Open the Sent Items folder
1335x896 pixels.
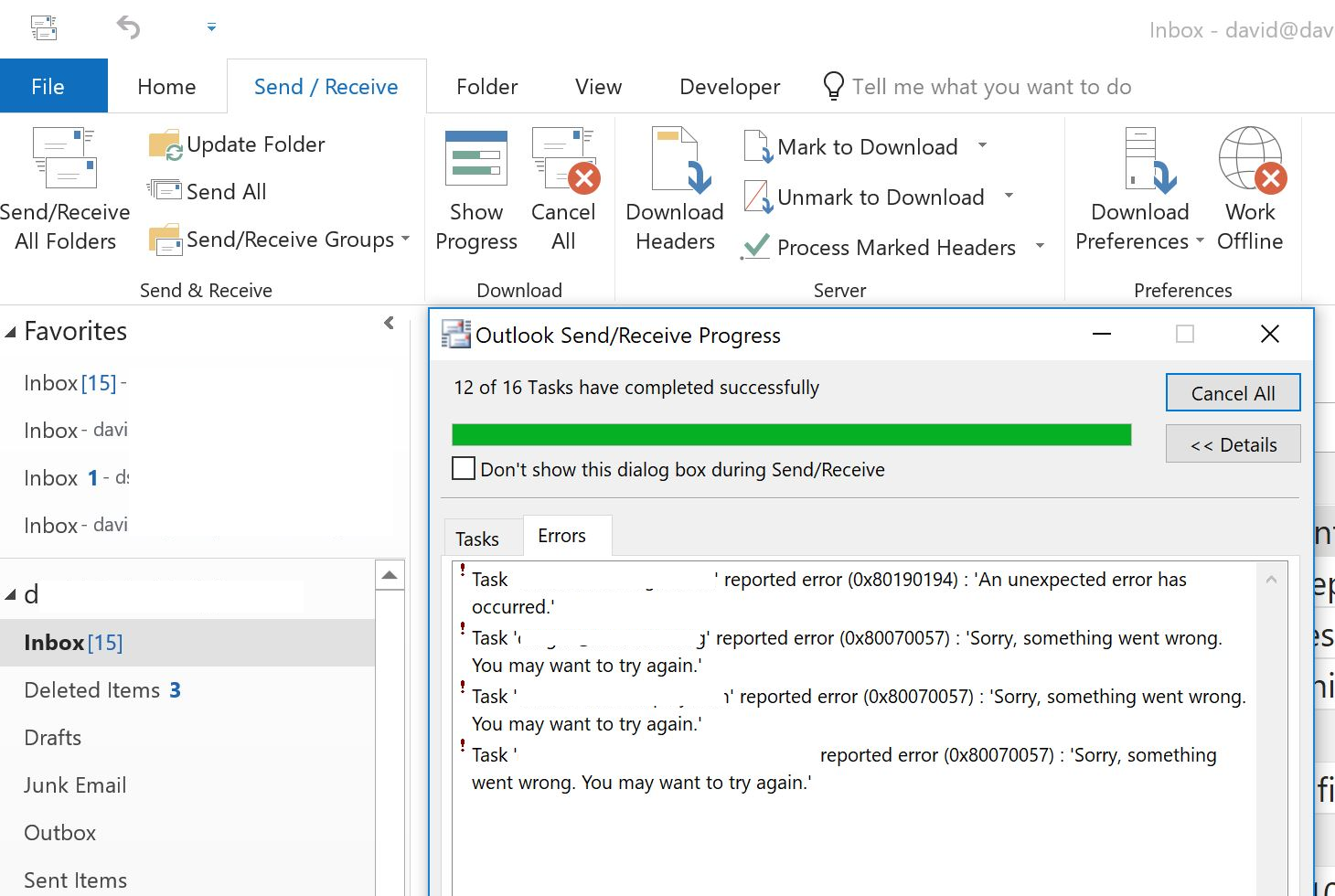click(x=187, y=880)
